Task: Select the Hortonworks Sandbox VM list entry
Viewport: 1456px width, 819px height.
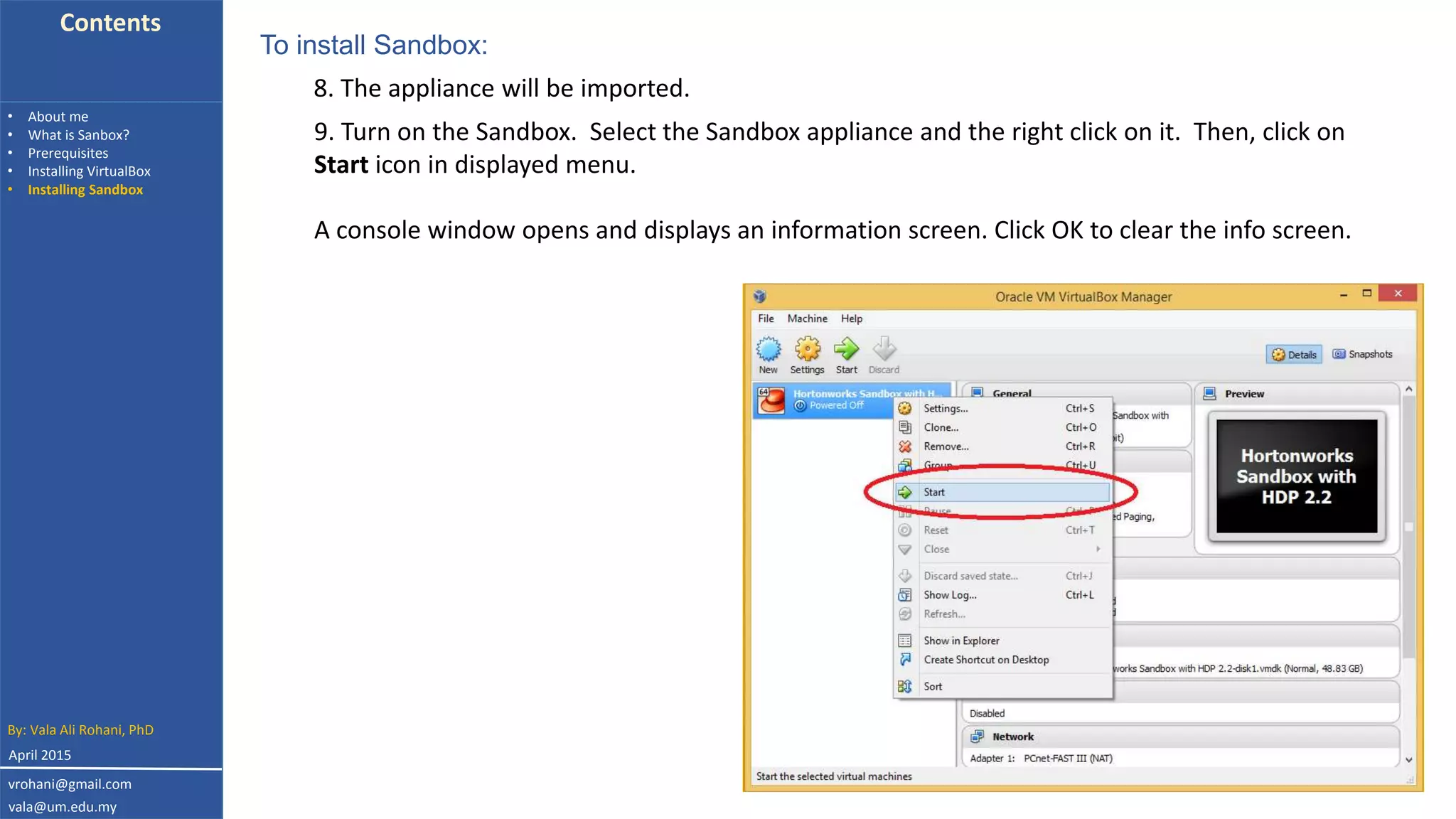Action: coord(852,400)
